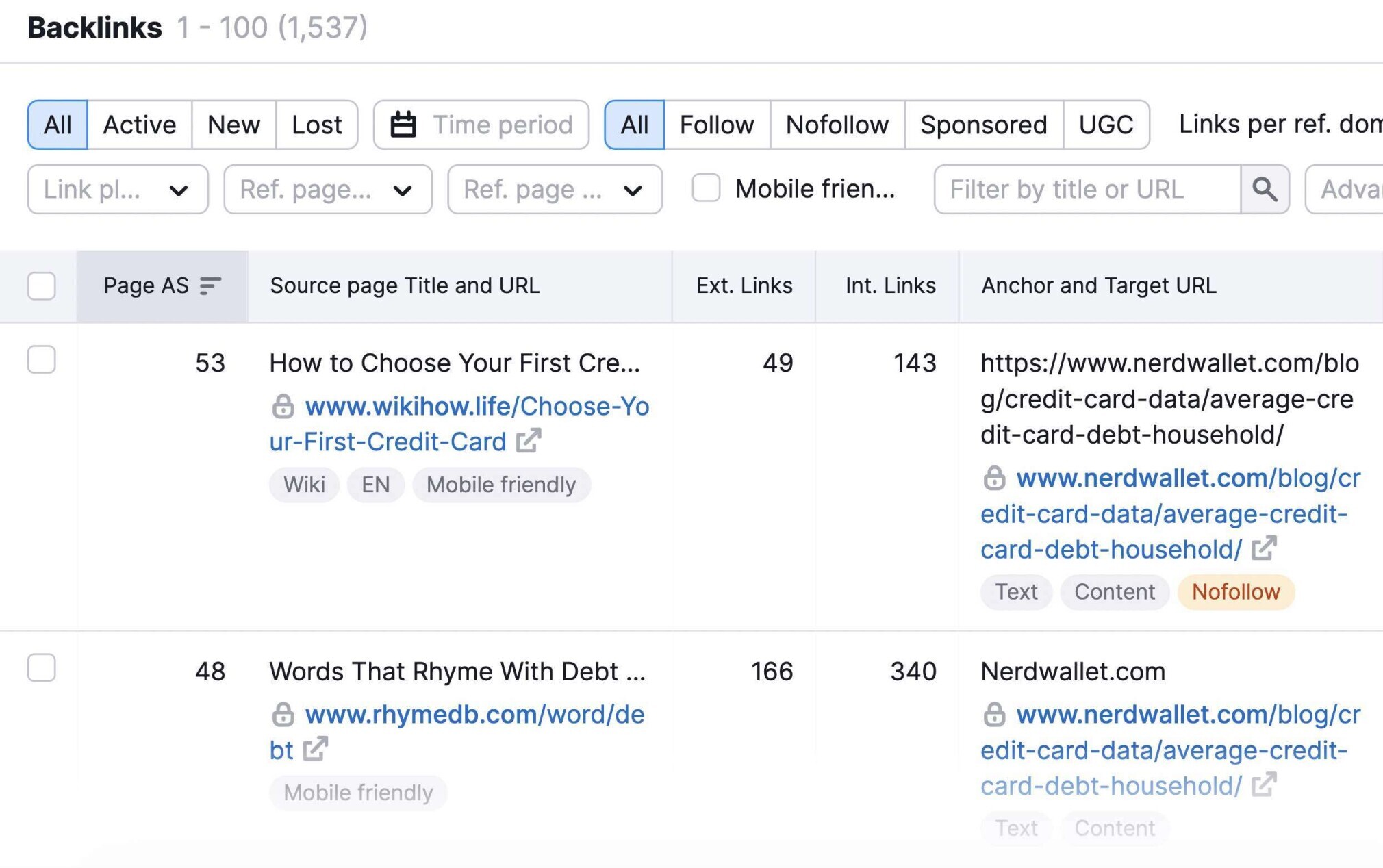This screenshot has height=868, width=1383.
Task: Click the Page AS sort icon
Action: [210, 285]
